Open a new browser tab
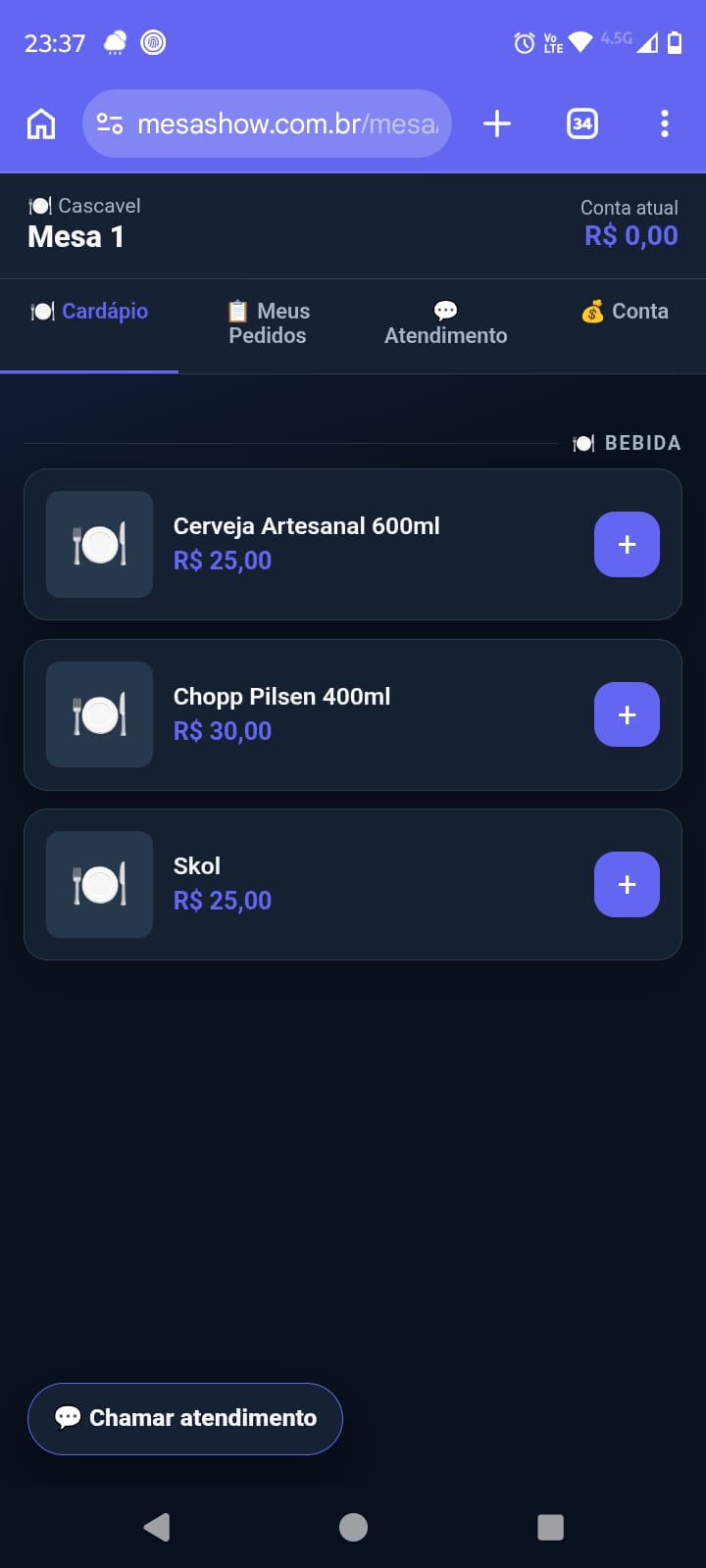 497,123
